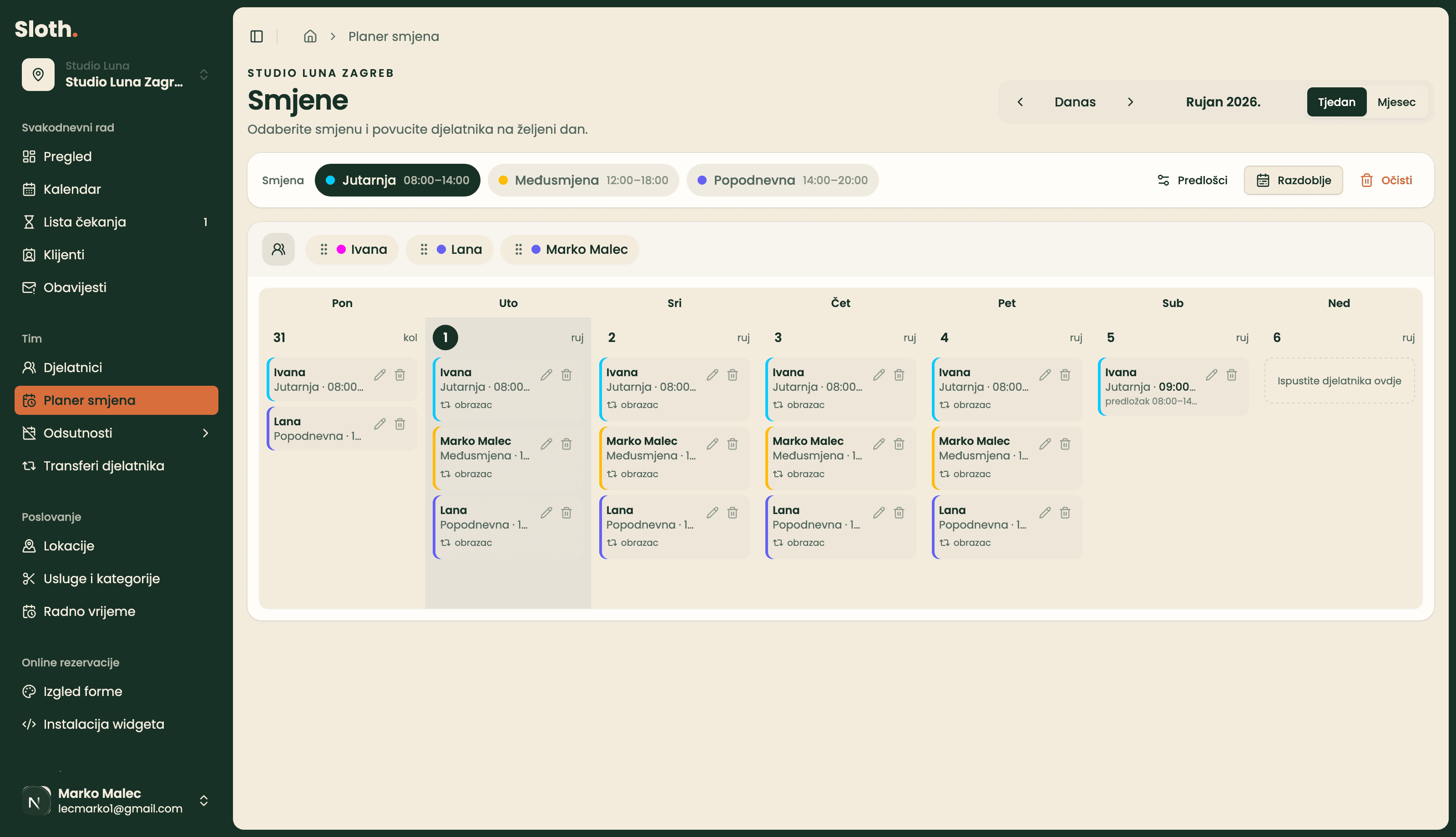This screenshot has height=837, width=1456.
Task: Click the Ned drop zone for employees
Action: point(1339,381)
